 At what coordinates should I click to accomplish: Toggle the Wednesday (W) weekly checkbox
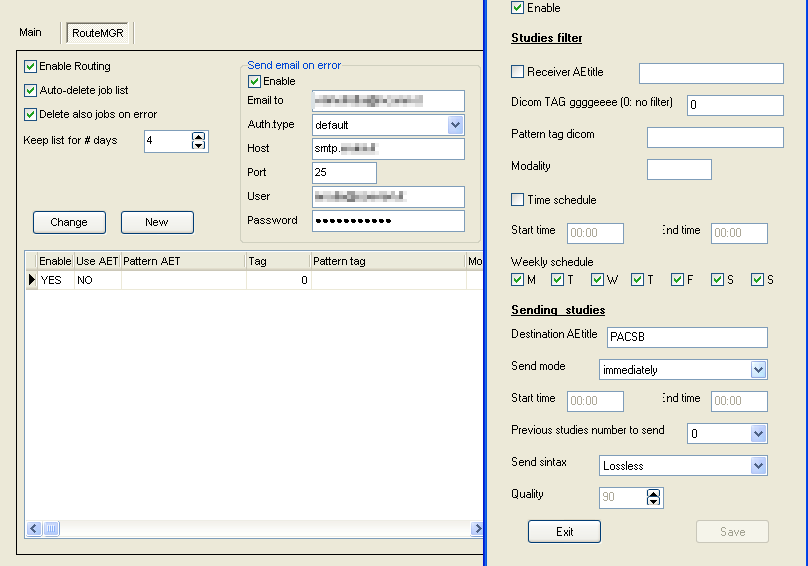(x=597, y=279)
